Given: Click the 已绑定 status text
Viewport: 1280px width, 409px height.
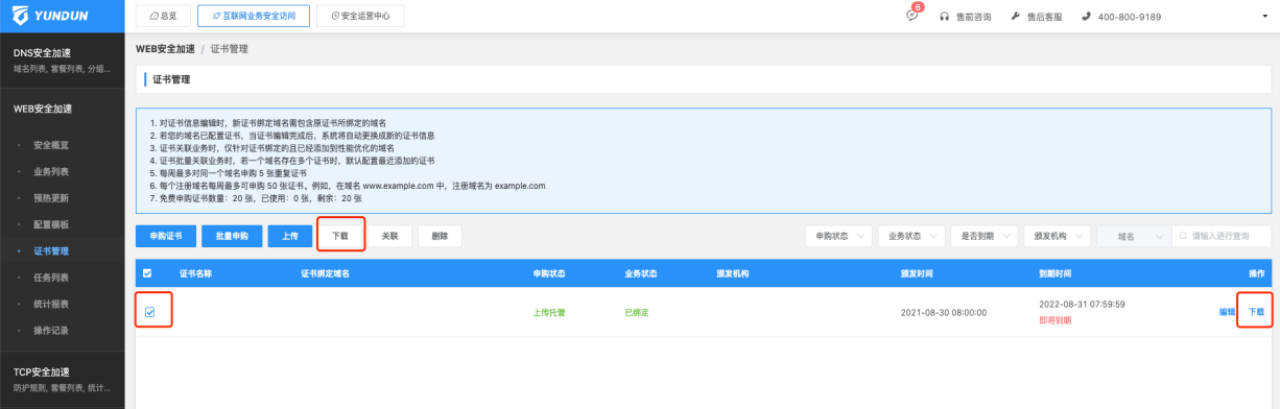Looking at the screenshot, I should (637, 312).
